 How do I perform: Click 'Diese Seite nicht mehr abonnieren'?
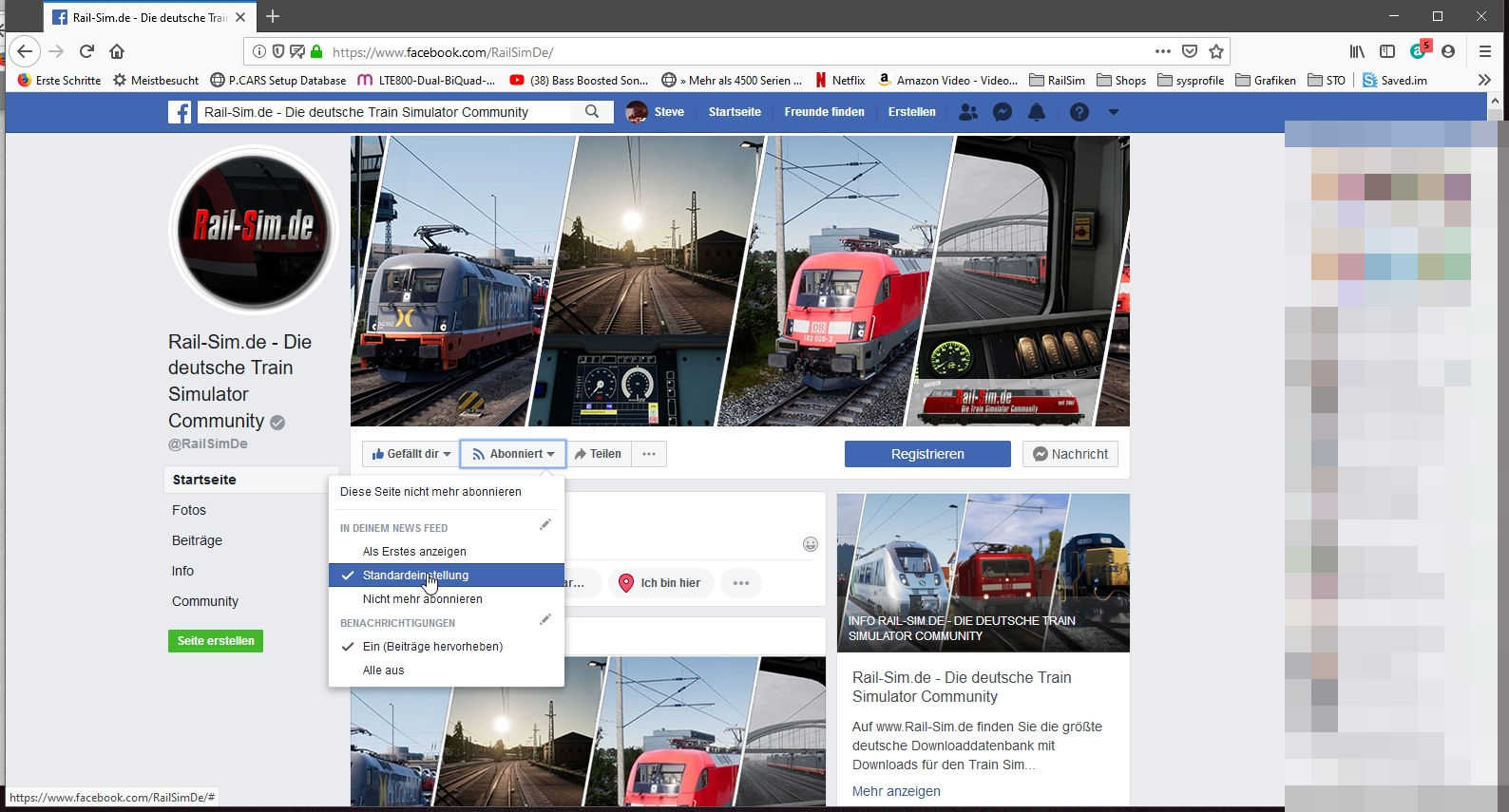pyautogui.click(x=430, y=492)
